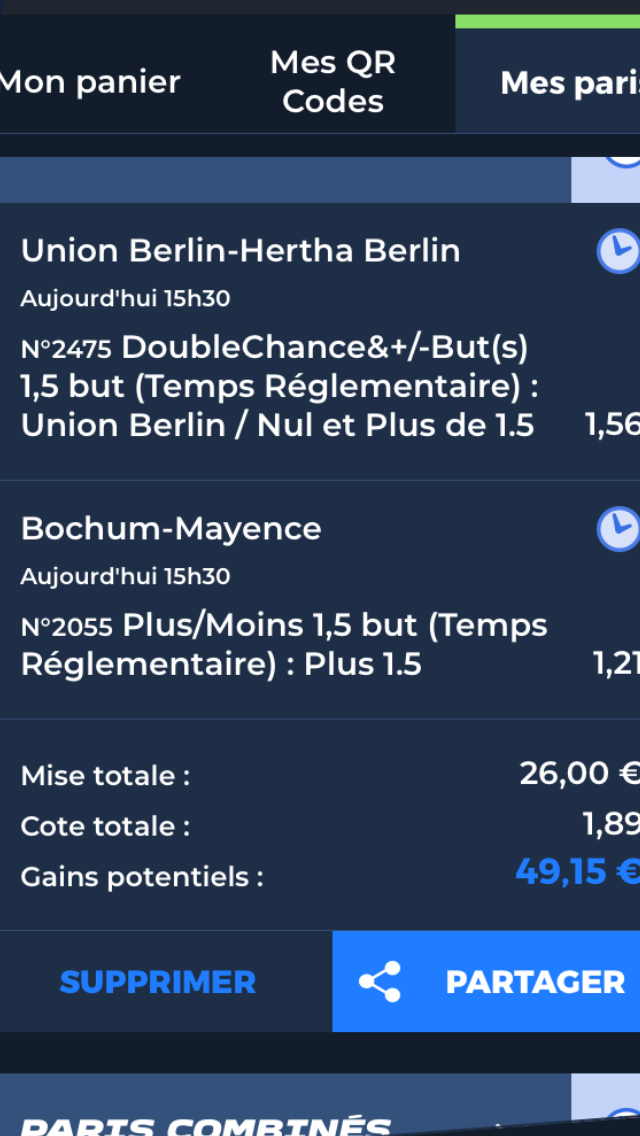Click the blue 49,15 € potential winnings amount
This screenshot has height=1136, width=640.
578,871
